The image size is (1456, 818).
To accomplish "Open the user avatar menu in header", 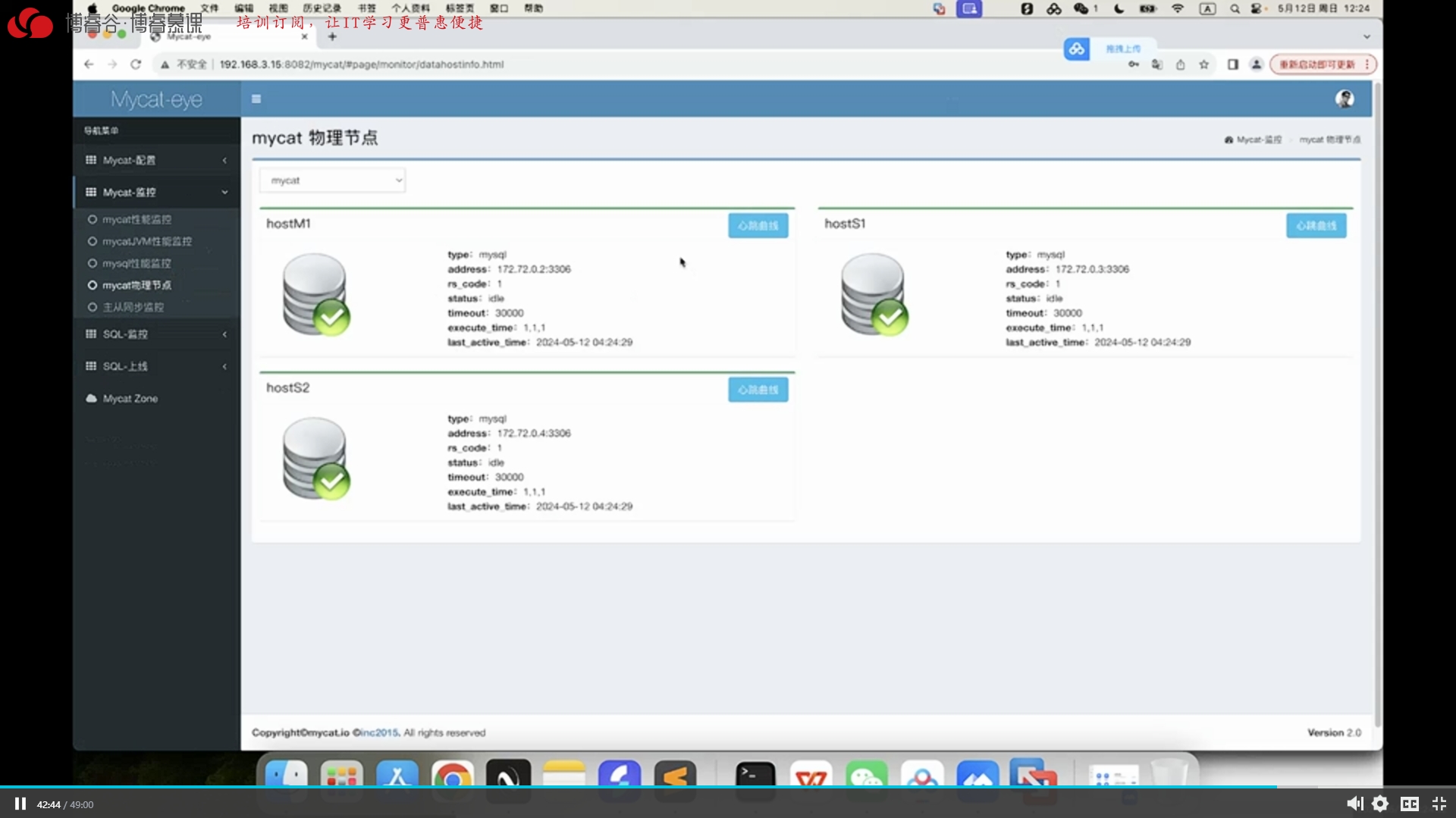I will (1345, 99).
